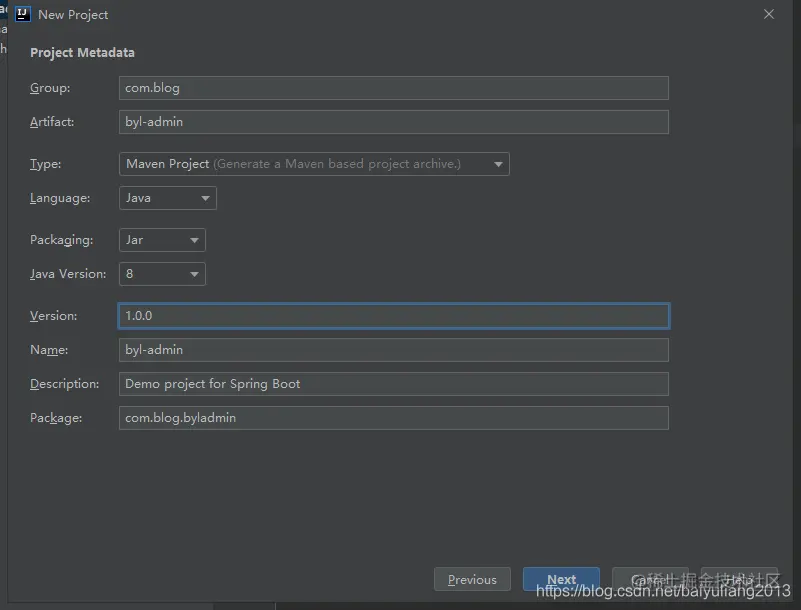Click the Language label
Viewport: 801px width, 610px height.
click(x=60, y=198)
